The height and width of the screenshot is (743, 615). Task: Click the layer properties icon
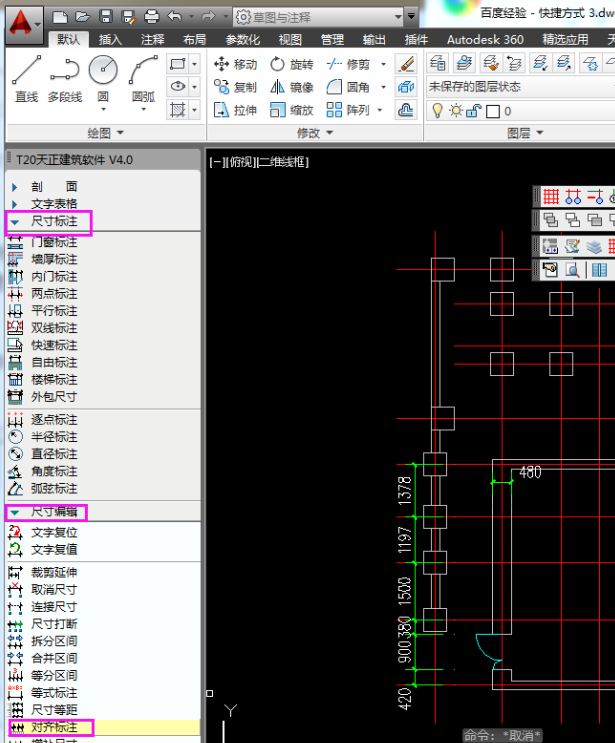pyautogui.click(x=437, y=63)
